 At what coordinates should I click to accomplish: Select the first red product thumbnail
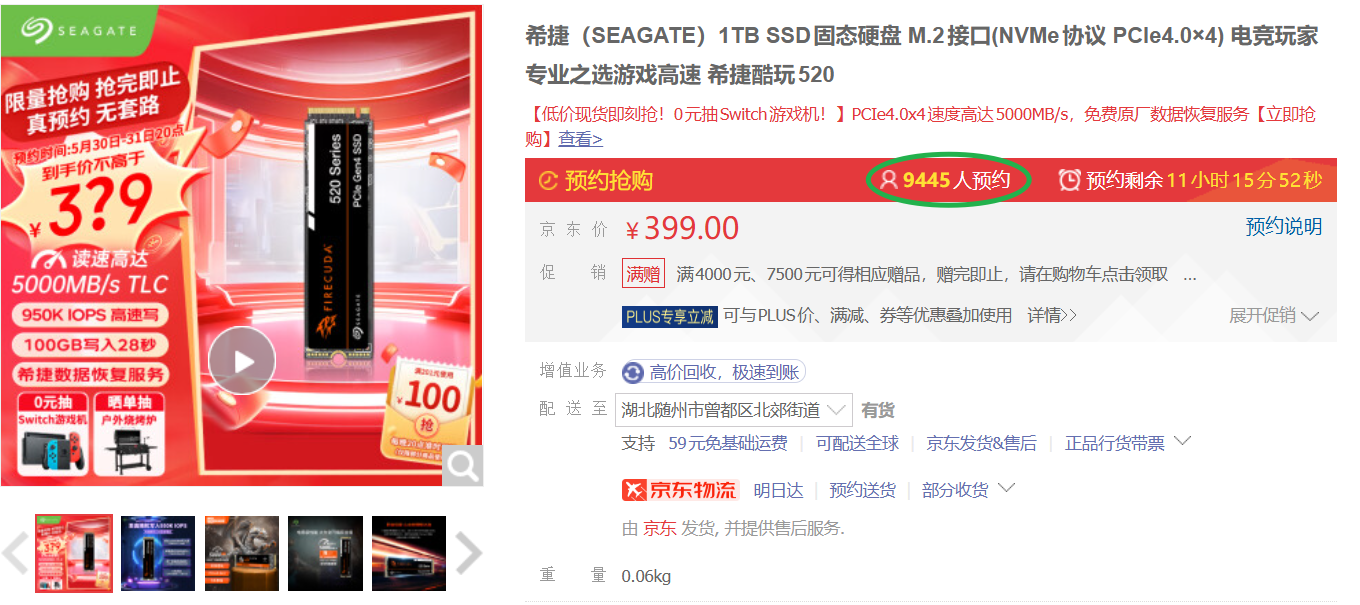click(74, 553)
